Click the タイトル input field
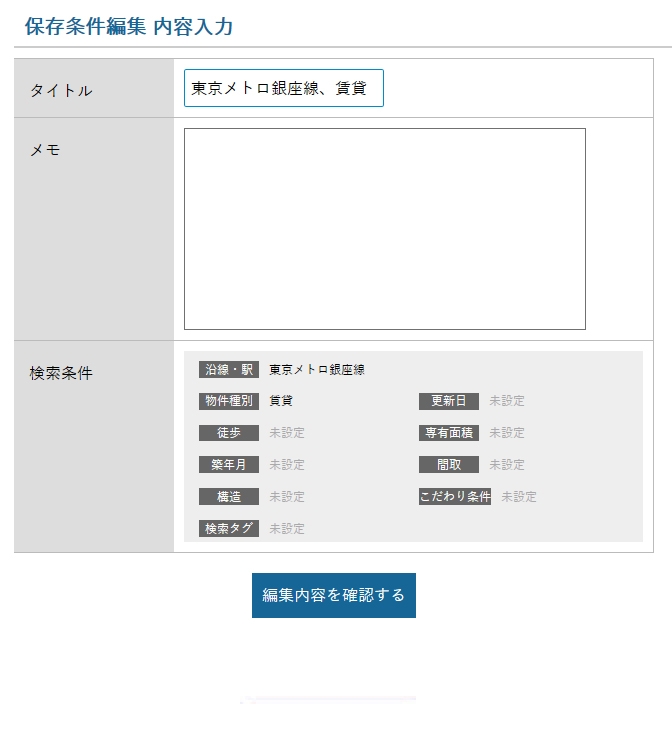 coord(283,88)
